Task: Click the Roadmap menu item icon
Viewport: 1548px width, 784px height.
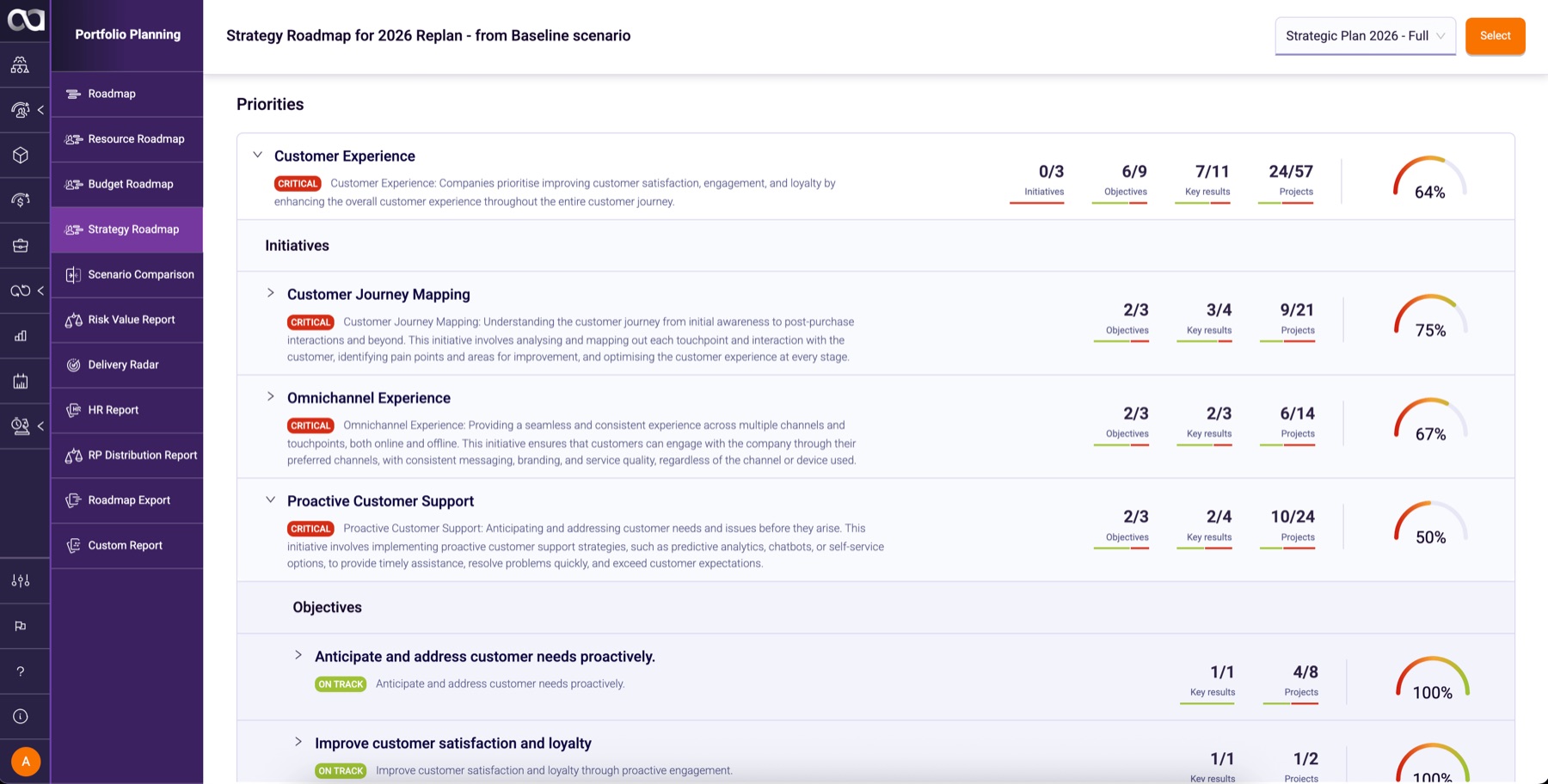Action: pos(73,94)
